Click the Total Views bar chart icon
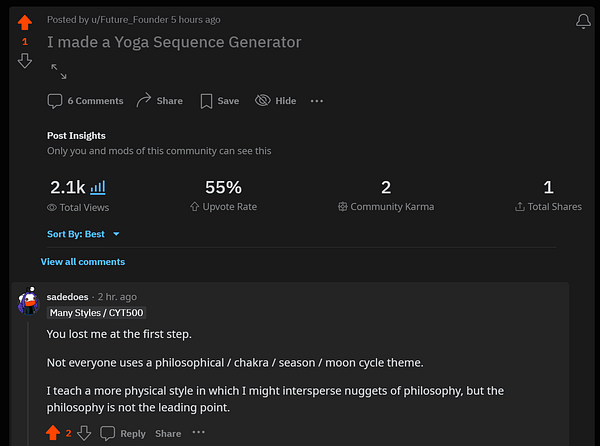Image resolution: width=600 pixels, height=446 pixels. pyautogui.click(x=98, y=187)
